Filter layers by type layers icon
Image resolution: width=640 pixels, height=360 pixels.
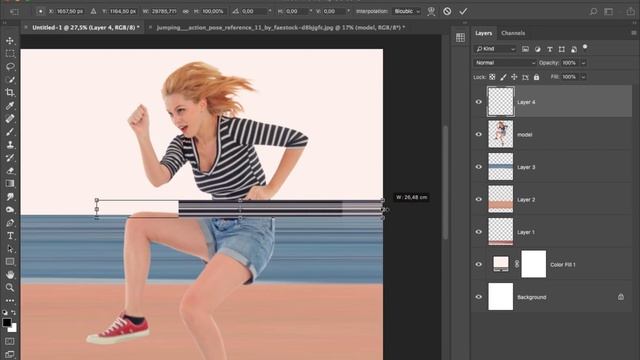pyautogui.click(x=550, y=49)
